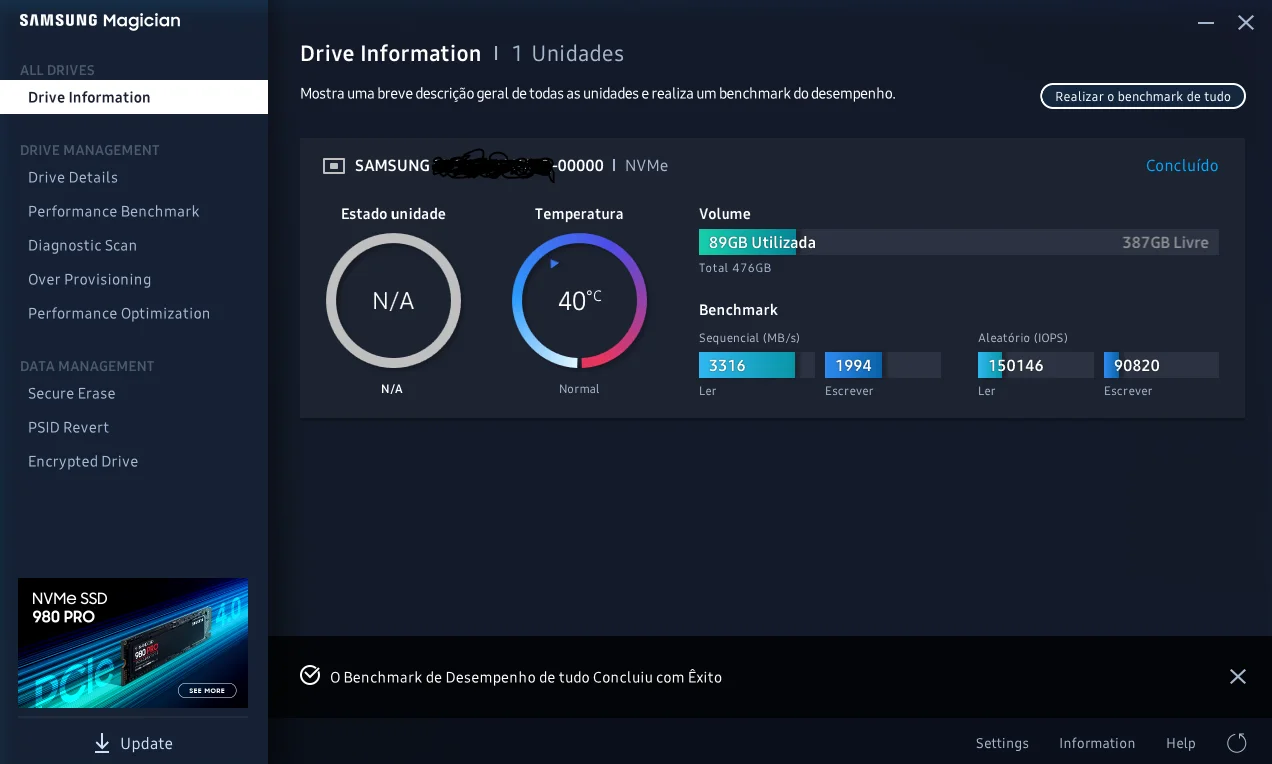1272x764 pixels.
Task: Click the NVMe SSD 980 PRO banner
Action: click(133, 643)
